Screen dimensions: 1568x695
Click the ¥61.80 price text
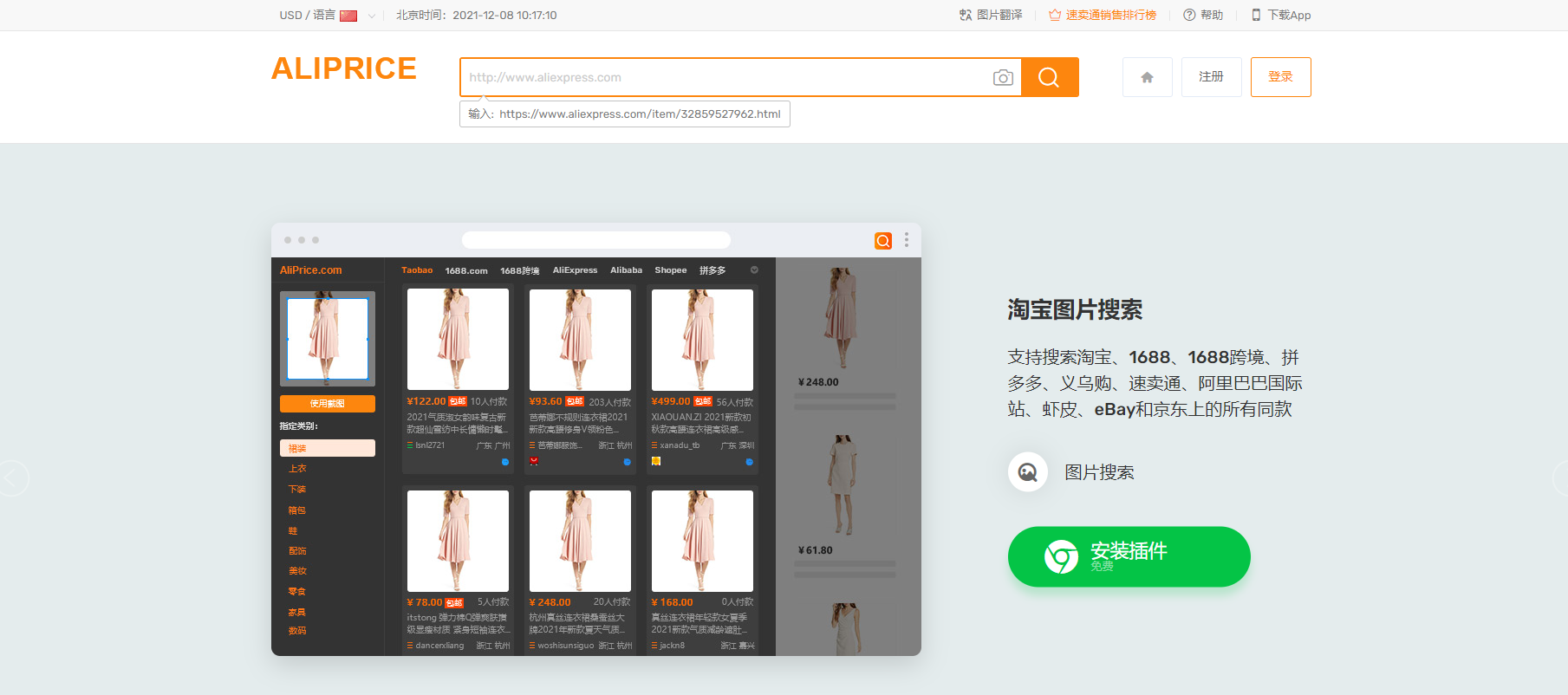click(816, 550)
